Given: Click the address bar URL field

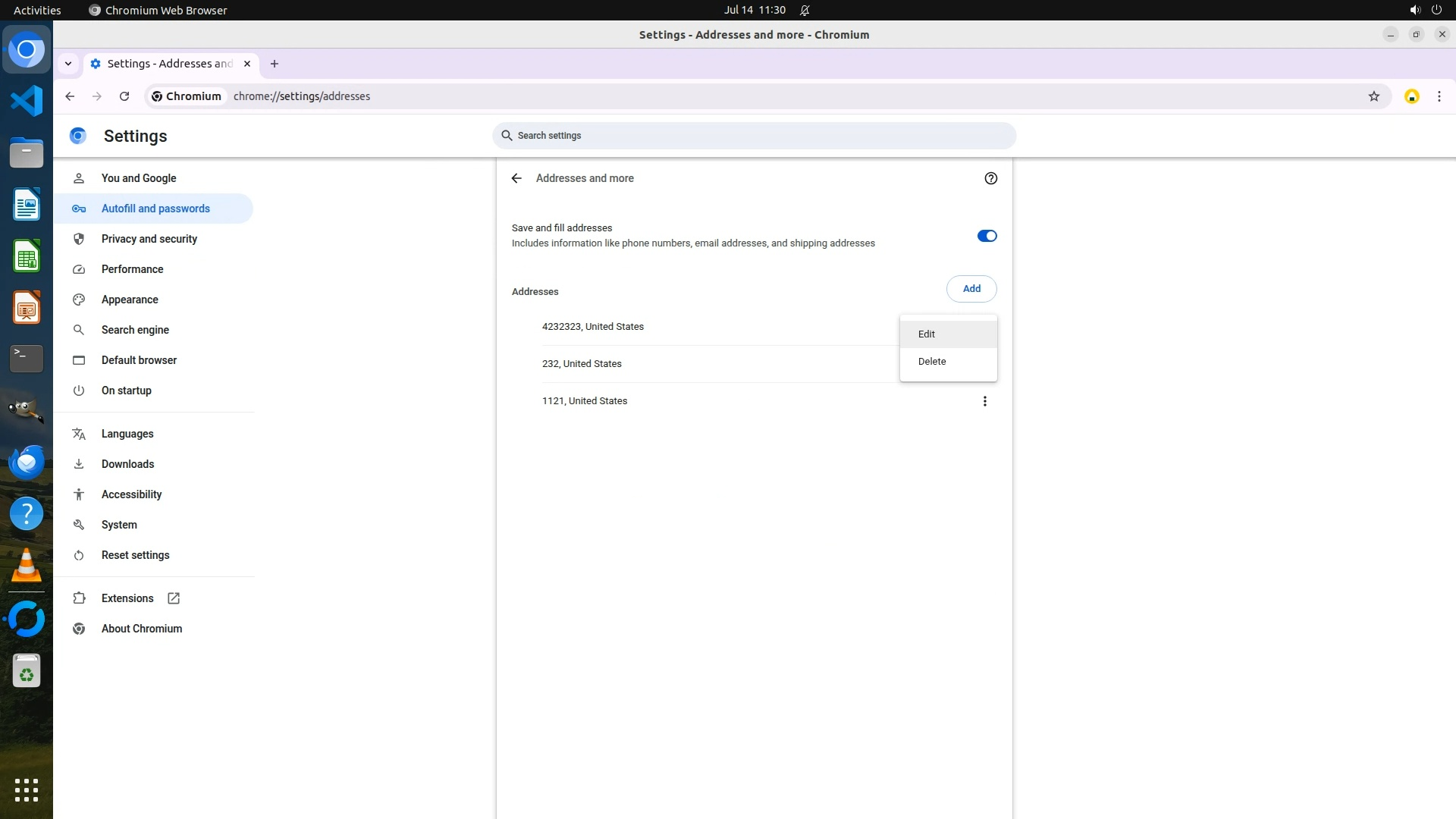Looking at the screenshot, I should tap(682, 96).
